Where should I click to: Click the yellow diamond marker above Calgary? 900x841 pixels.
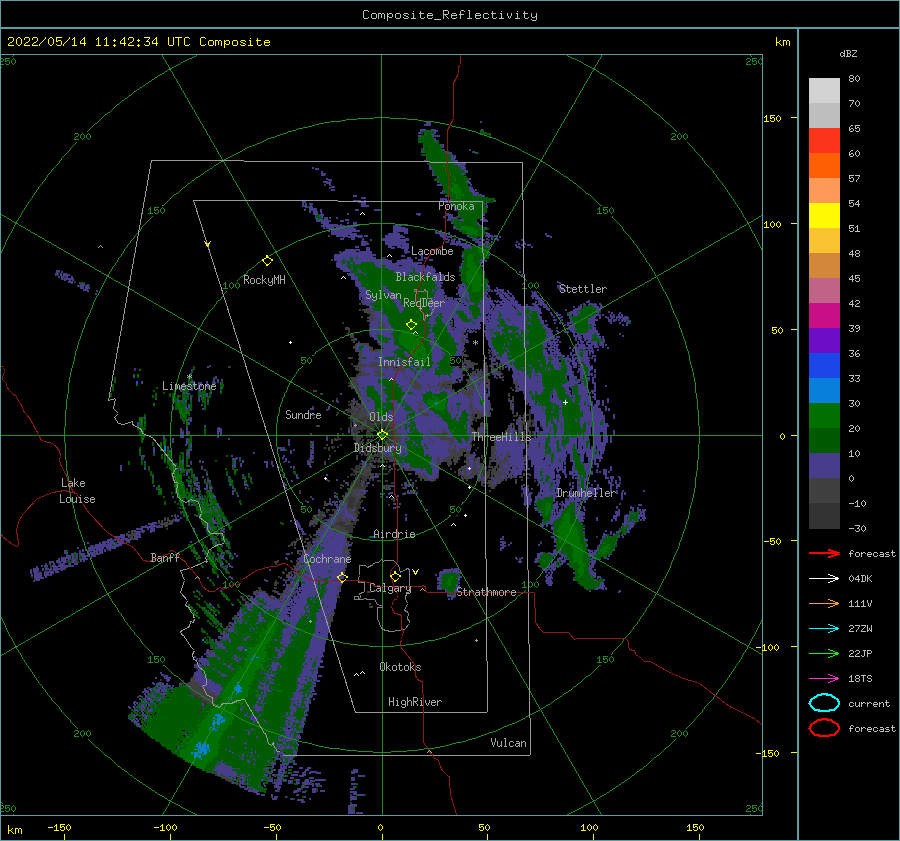395,576
